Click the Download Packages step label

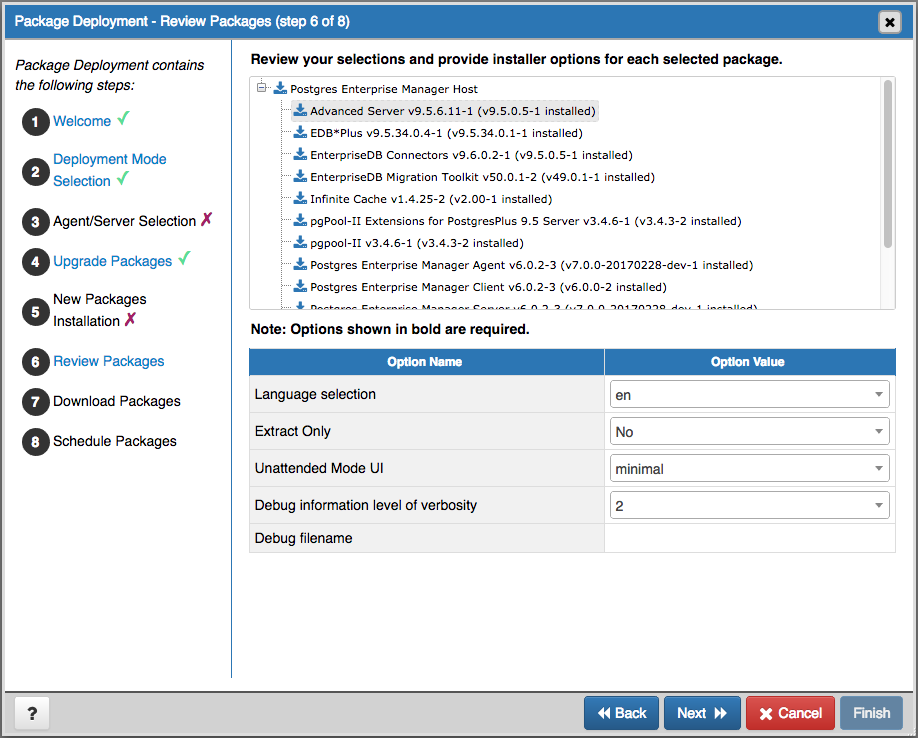pos(117,401)
